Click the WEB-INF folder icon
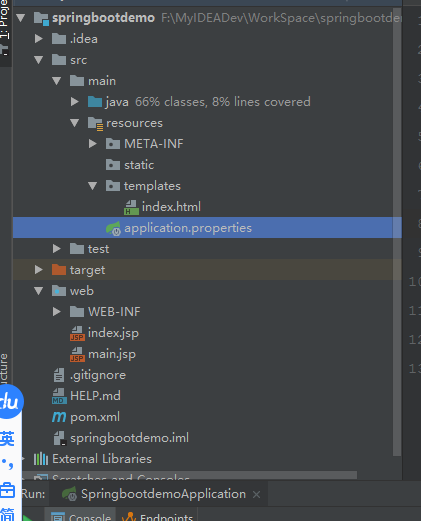421x521 pixels. [77, 312]
